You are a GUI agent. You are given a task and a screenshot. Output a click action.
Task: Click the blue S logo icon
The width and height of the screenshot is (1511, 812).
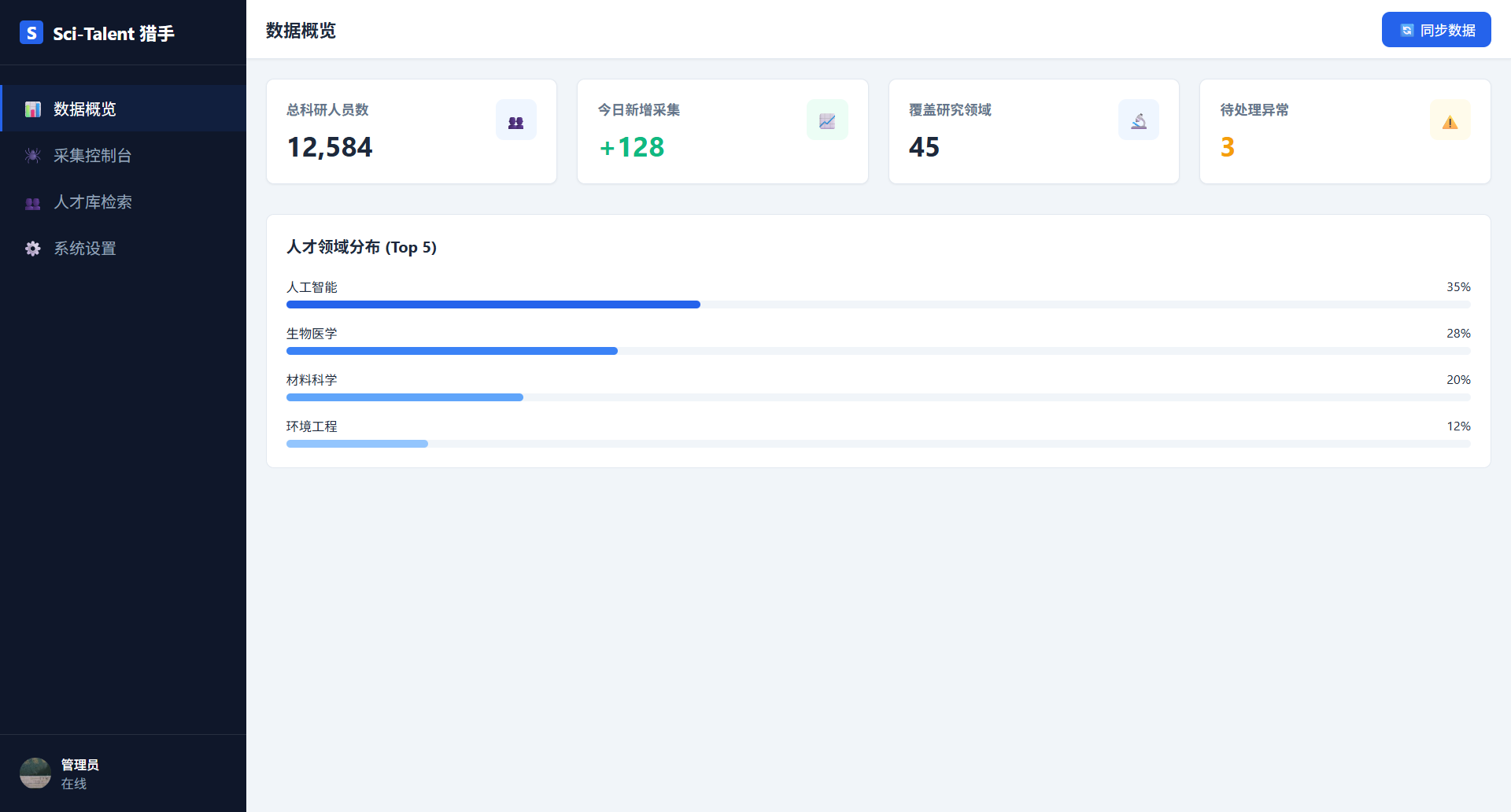pos(31,32)
